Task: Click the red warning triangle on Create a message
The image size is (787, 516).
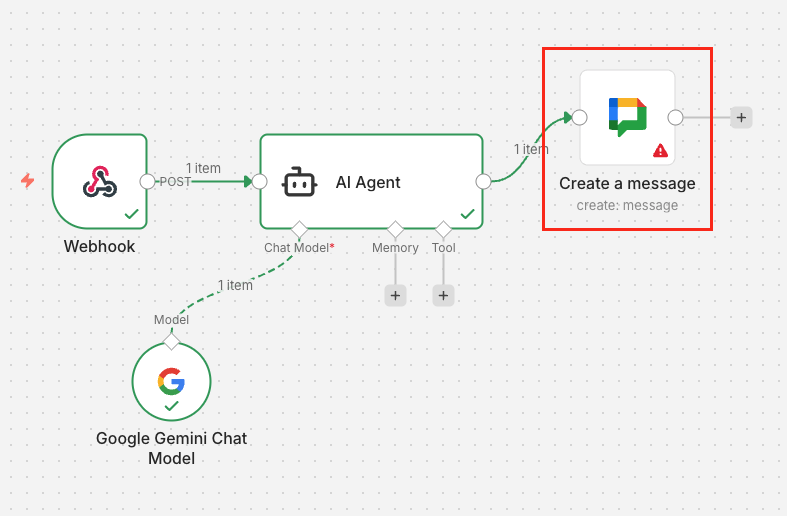Action: pyautogui.click(x=660, y=151)
